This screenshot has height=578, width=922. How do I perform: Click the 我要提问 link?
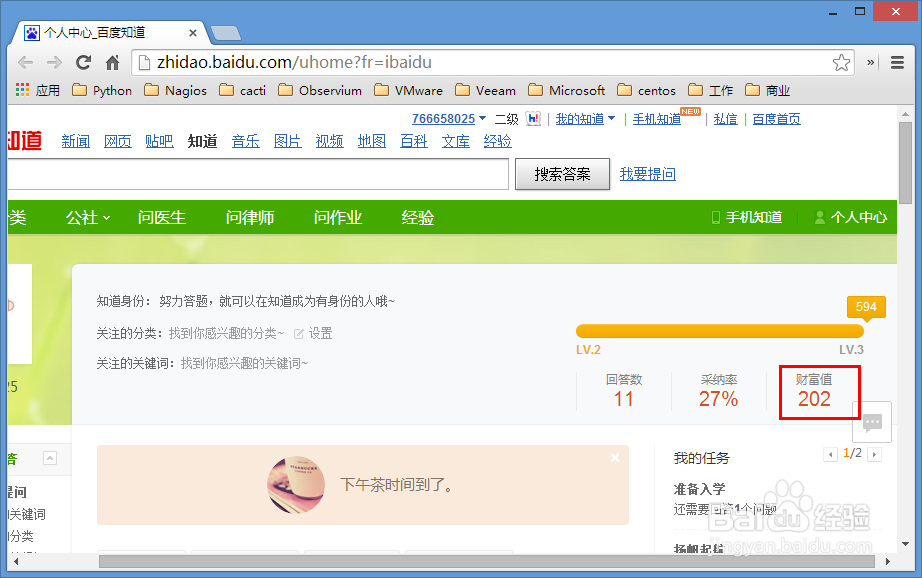coord(647,174)
